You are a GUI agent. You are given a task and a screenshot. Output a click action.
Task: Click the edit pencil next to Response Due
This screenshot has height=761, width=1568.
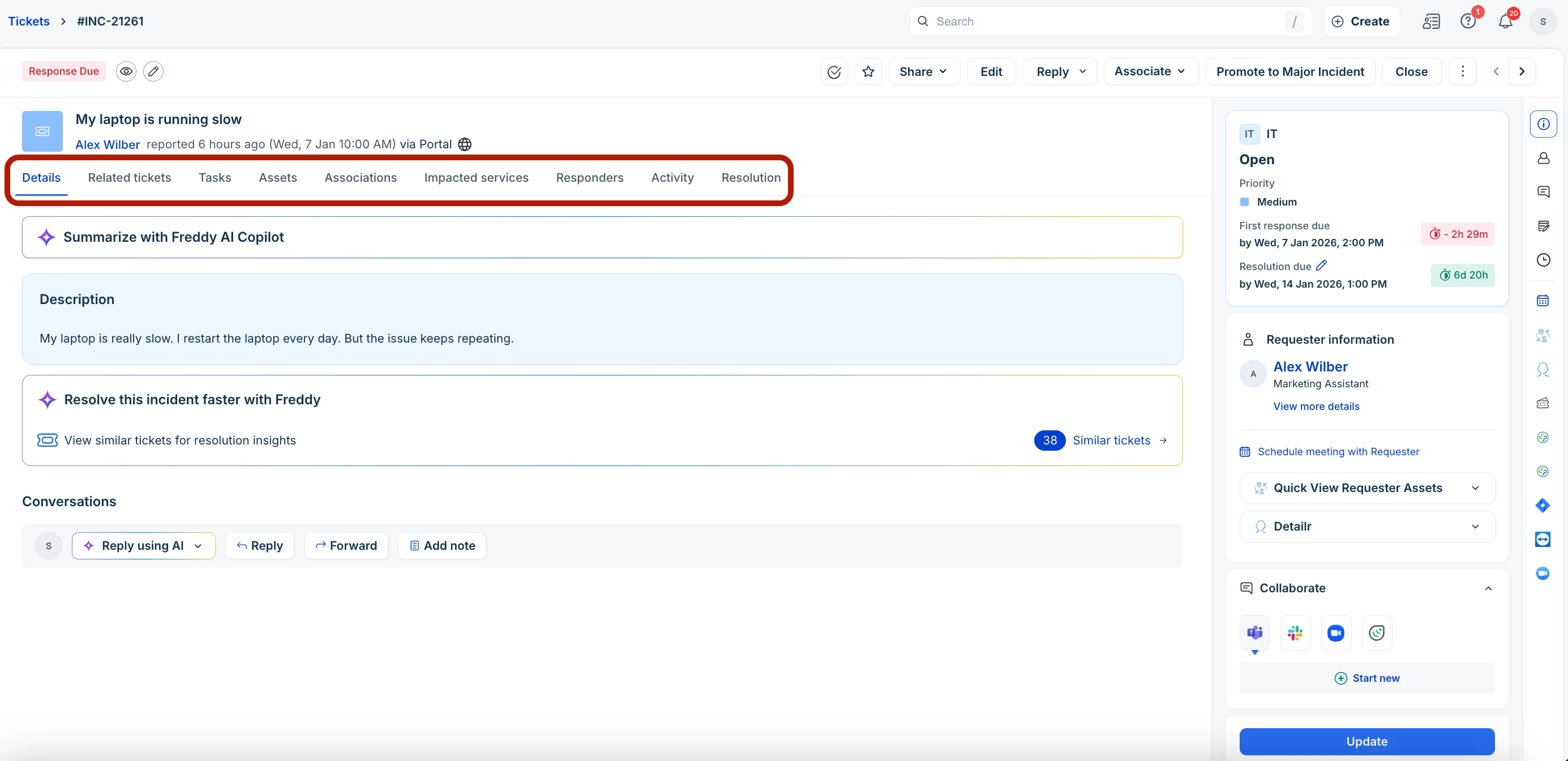click(153, 71)
